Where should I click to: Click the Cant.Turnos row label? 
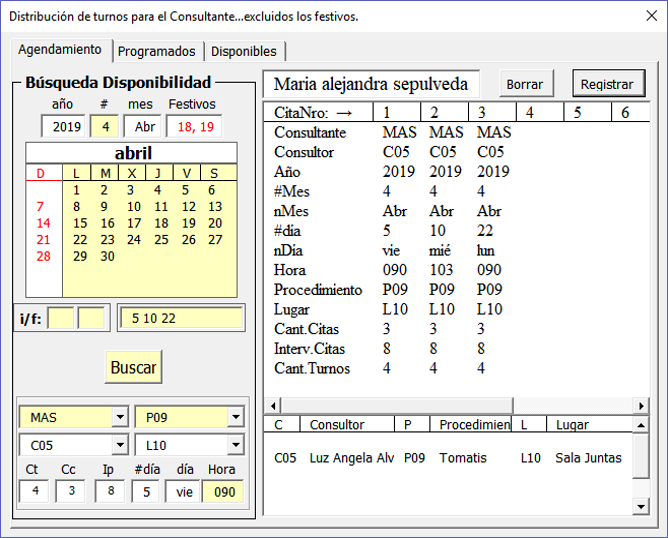coord(312,368)
